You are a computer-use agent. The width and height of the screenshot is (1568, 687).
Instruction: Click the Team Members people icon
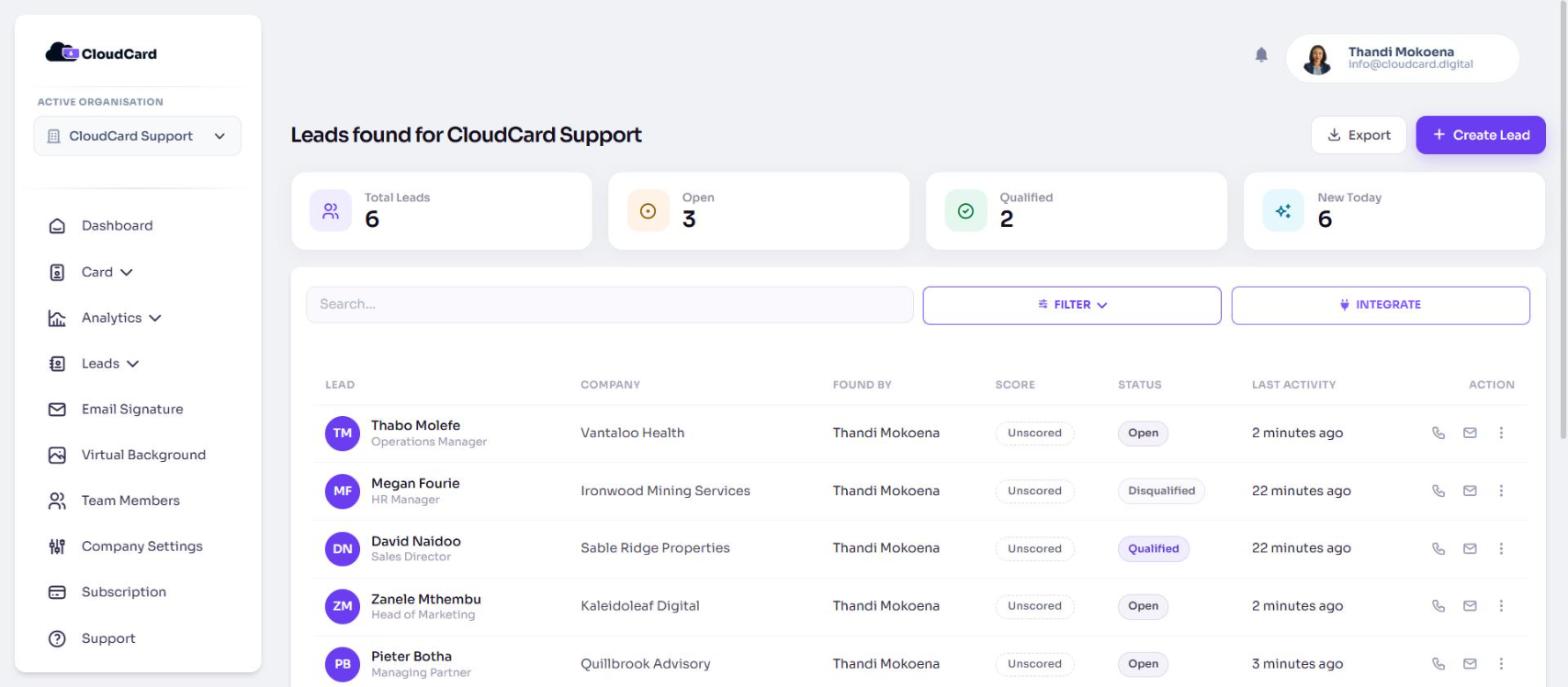pos(57,501)
